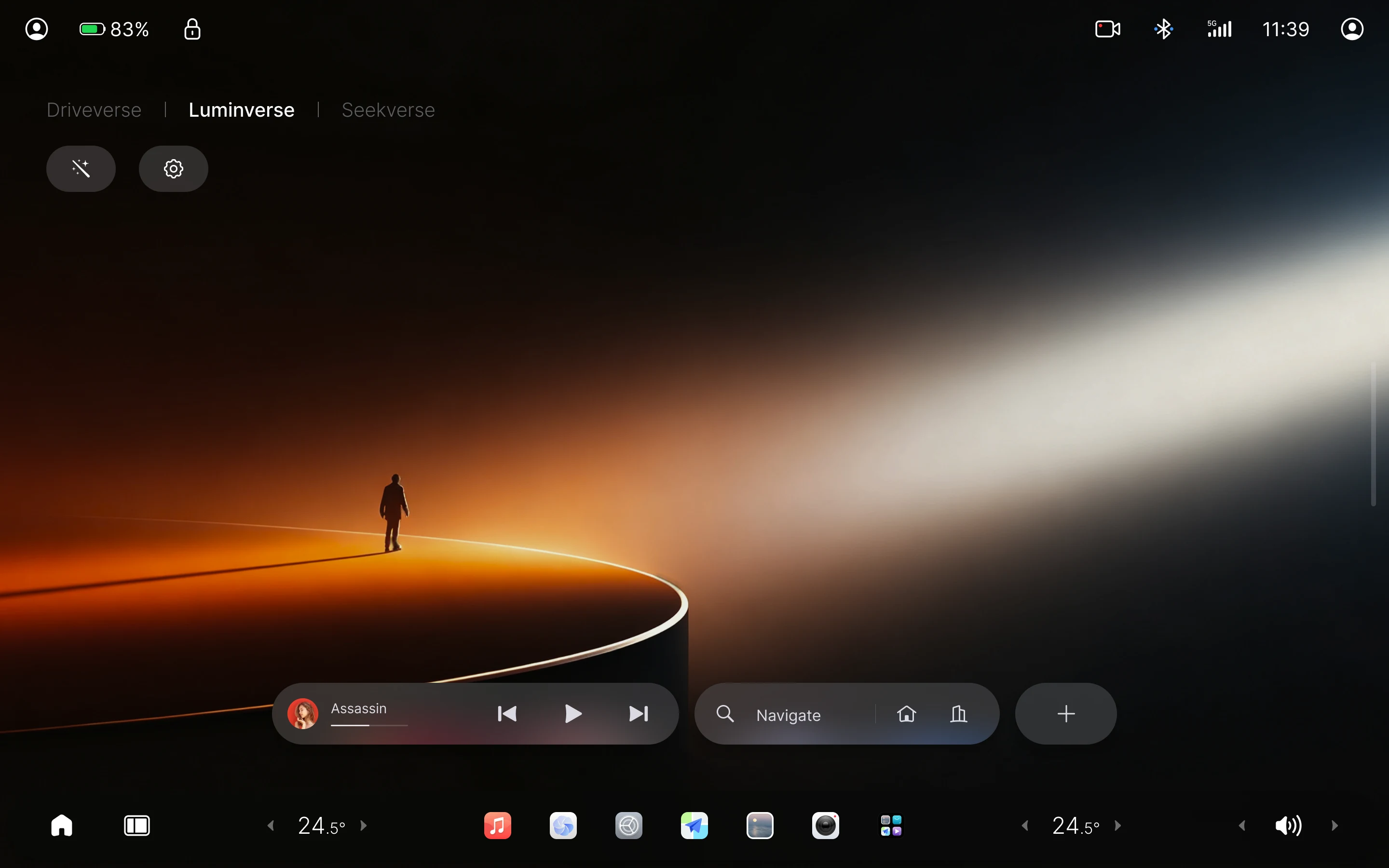The image size is (1389, 868).
Task: Open the gear settings button
Action: tap(173, 168)
